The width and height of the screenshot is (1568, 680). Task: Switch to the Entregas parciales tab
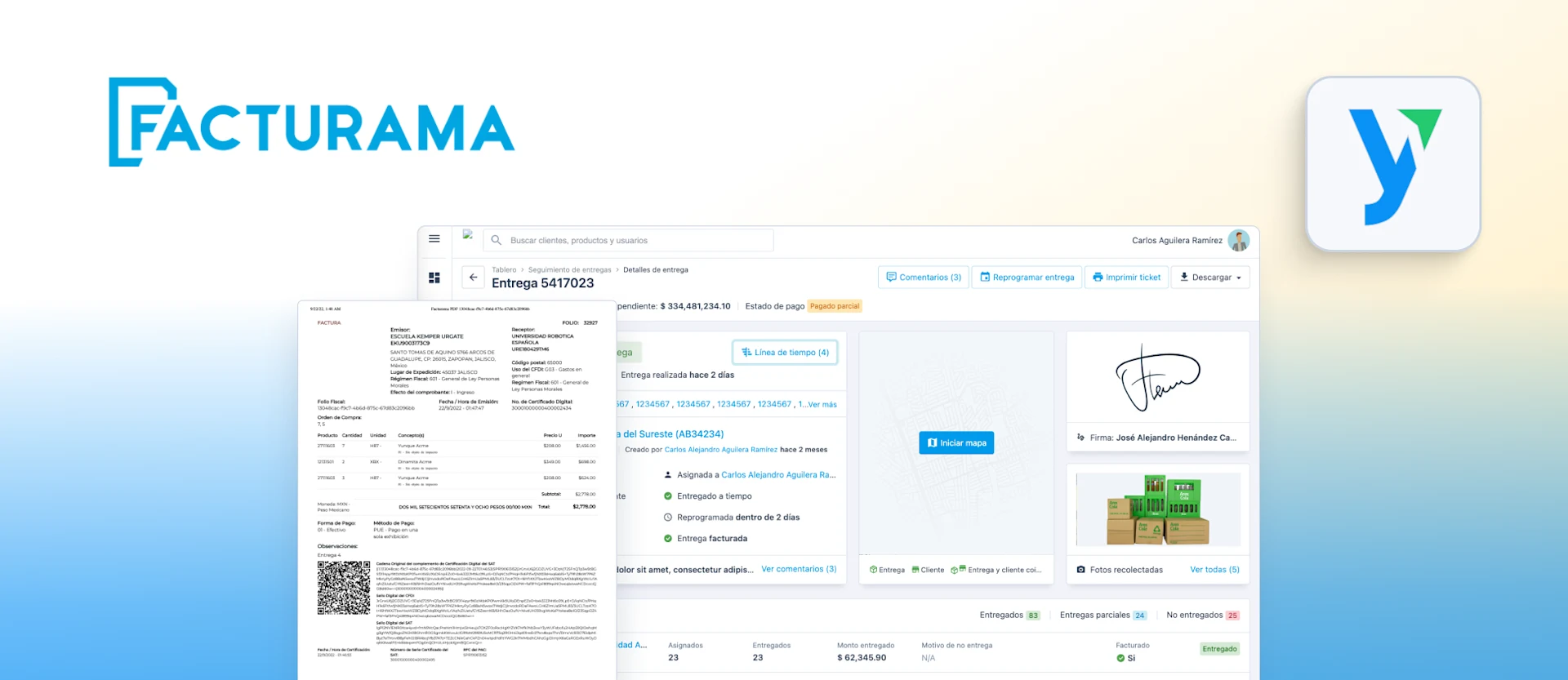[1103, 616]
